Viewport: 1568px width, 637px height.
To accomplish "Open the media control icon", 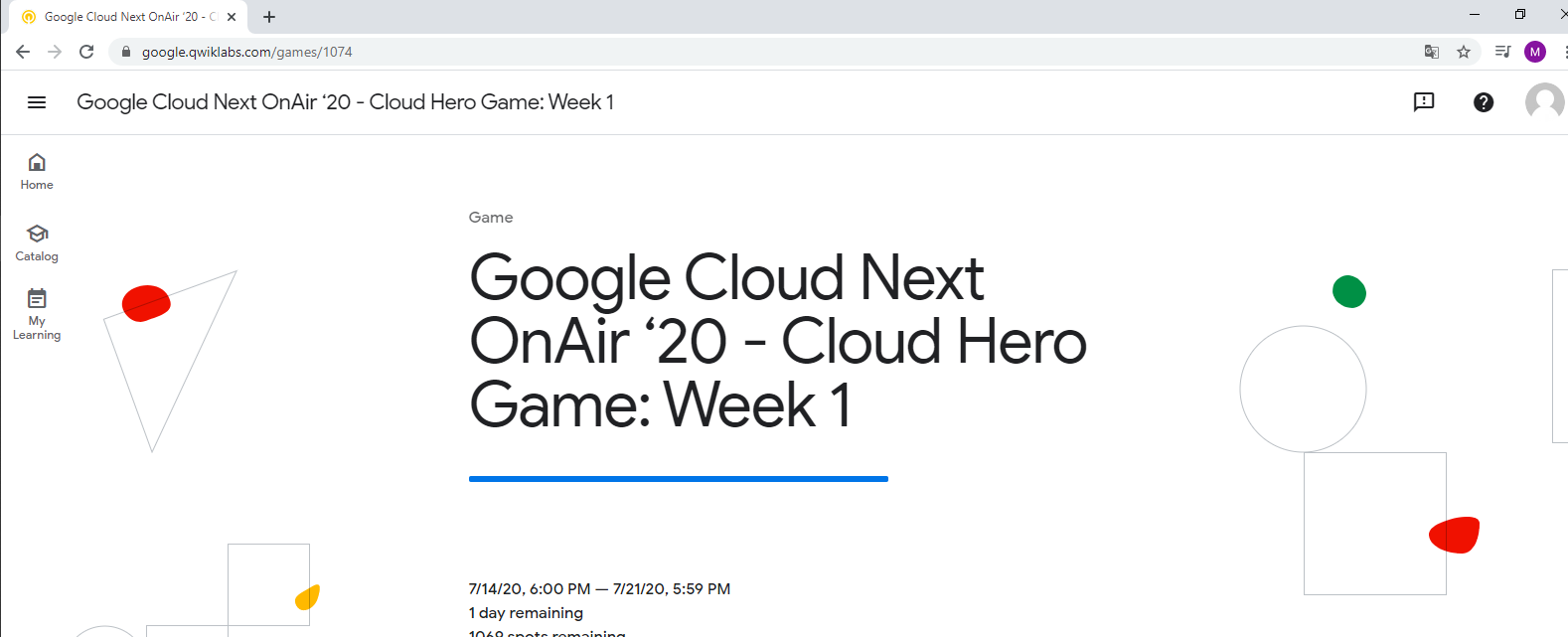I will click(1502, 52).
